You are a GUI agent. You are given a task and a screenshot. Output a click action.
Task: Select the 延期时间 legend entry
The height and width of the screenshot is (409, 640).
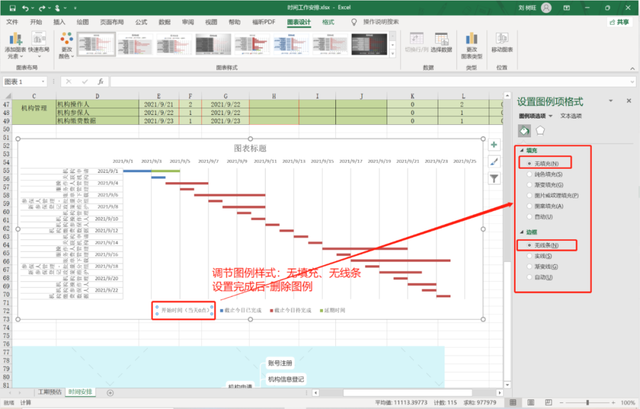(333, 310)
